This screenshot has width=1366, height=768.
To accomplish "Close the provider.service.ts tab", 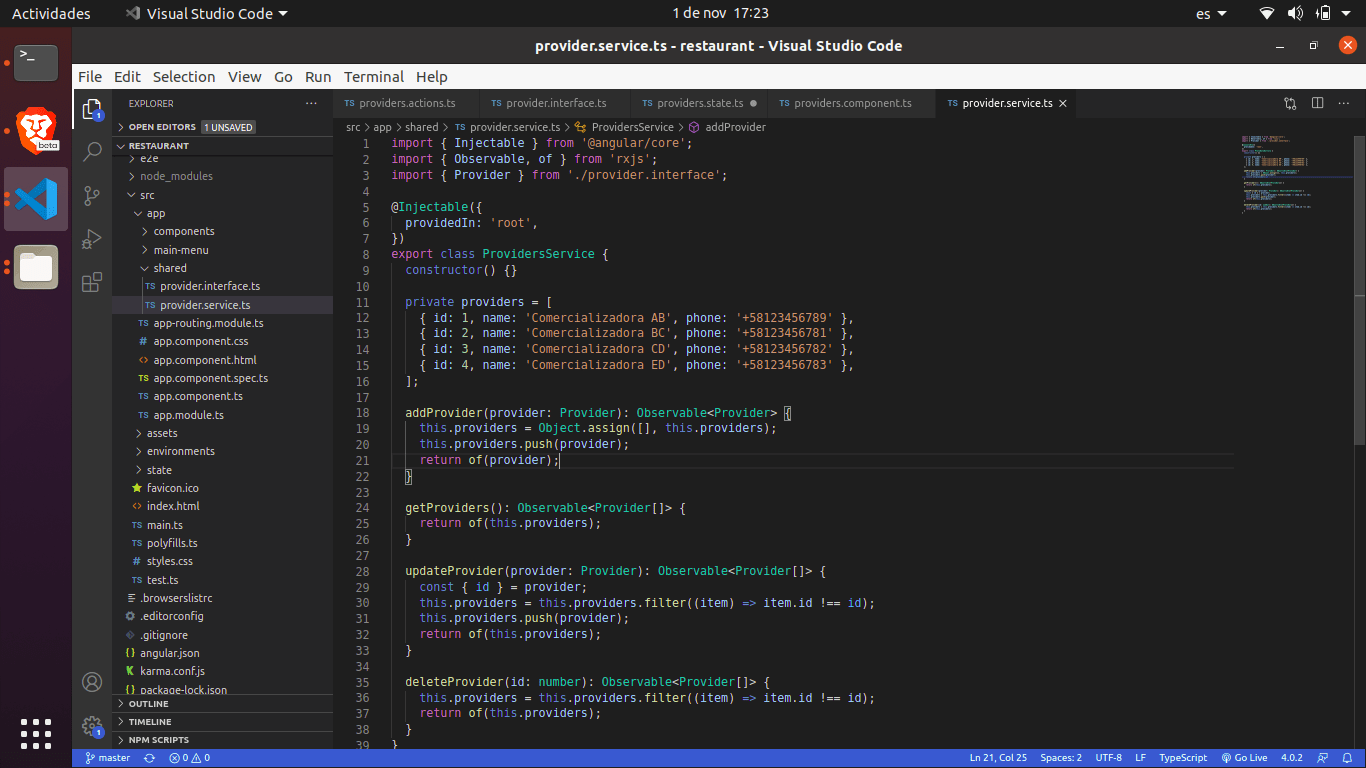I will pos(1063,103).
